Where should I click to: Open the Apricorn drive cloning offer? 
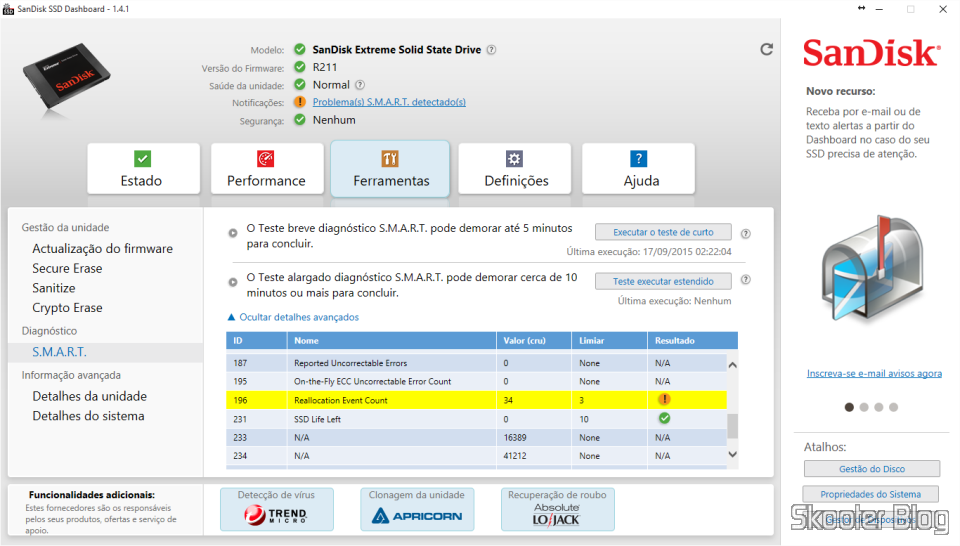[417, 509]
